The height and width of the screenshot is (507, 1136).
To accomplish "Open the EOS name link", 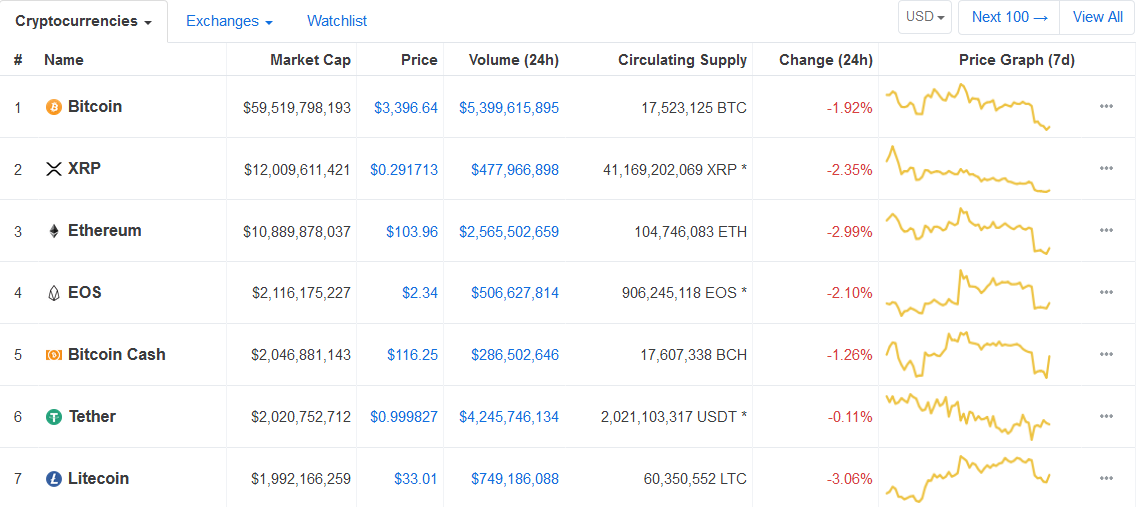I will click(x=85, y=293).
